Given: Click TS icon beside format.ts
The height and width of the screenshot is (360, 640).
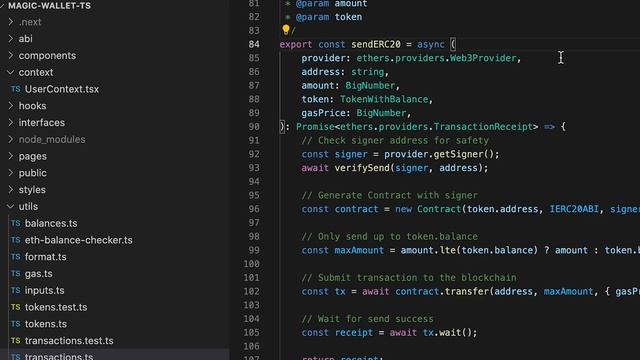Looking at the screenshot, I should [x=16, y=257].
